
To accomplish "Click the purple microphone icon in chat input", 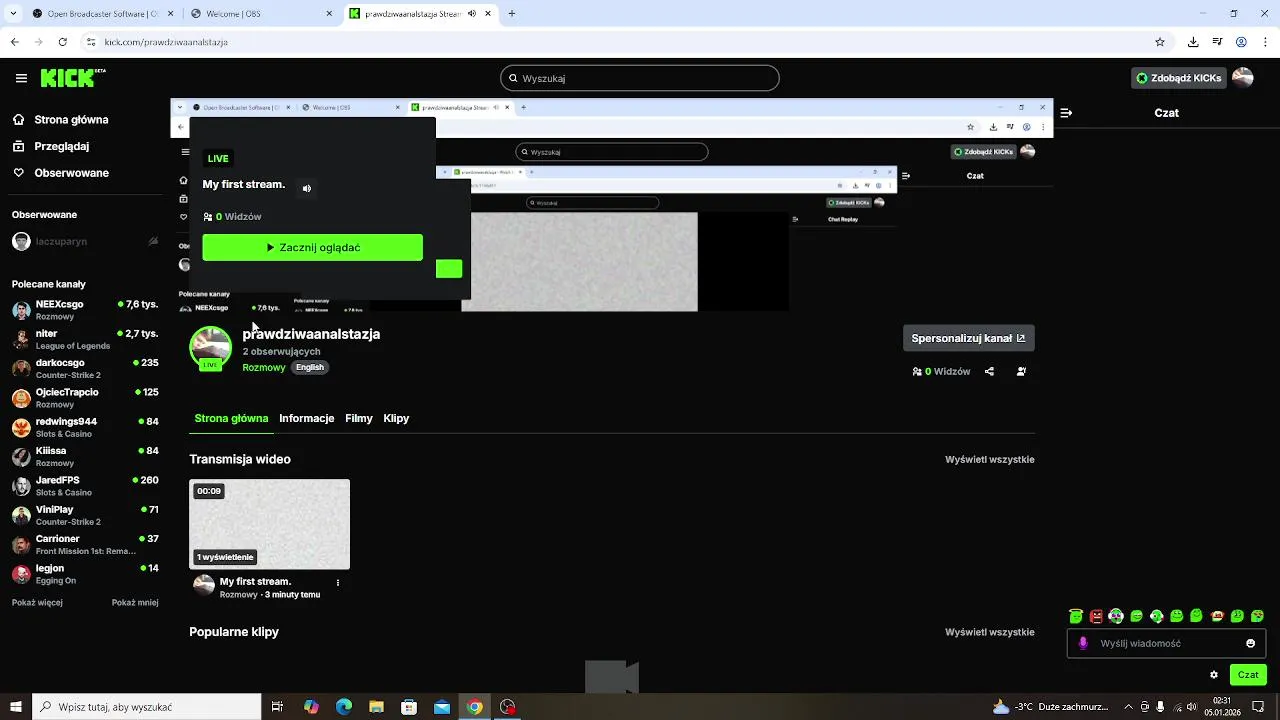I will click(1083, 643).
